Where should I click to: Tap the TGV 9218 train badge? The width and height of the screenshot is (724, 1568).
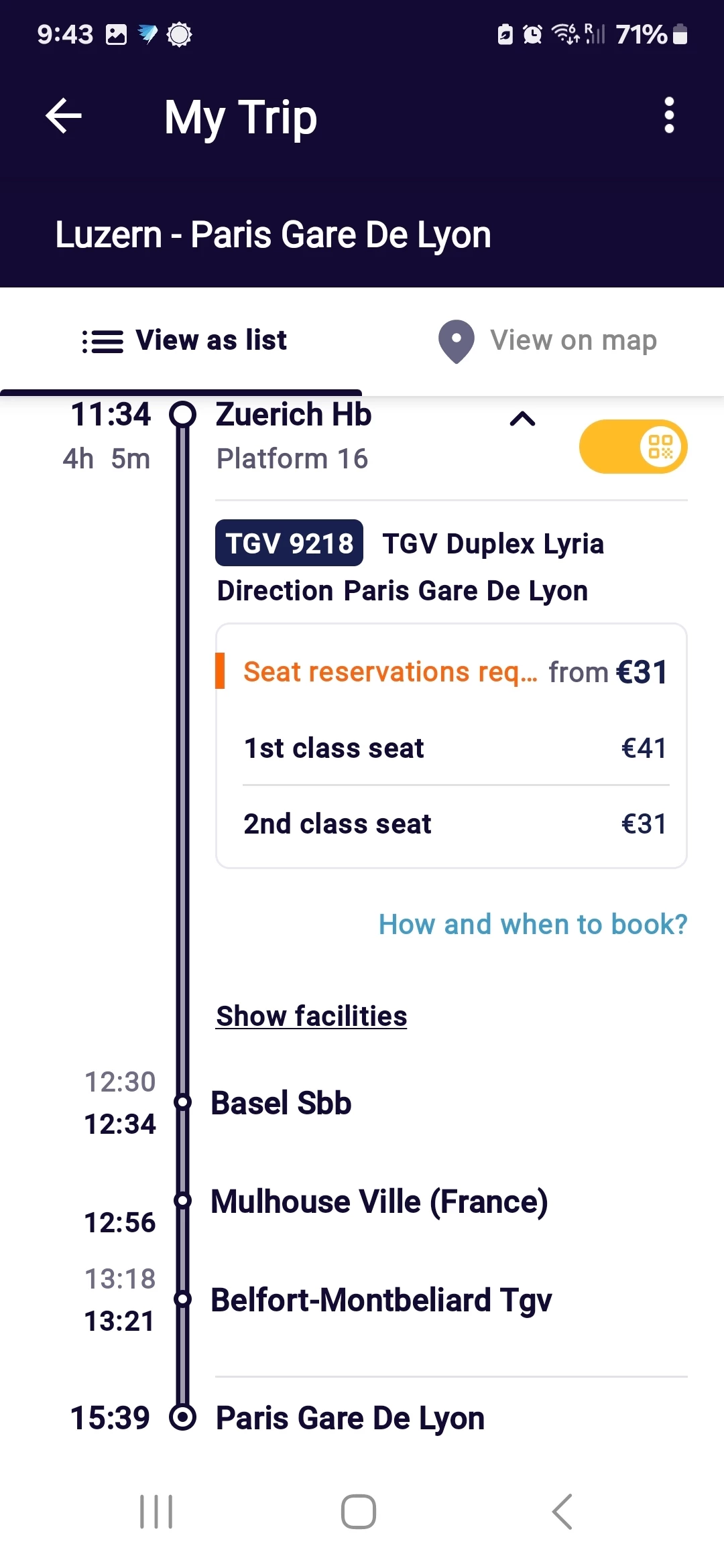(x=289, y=543)
